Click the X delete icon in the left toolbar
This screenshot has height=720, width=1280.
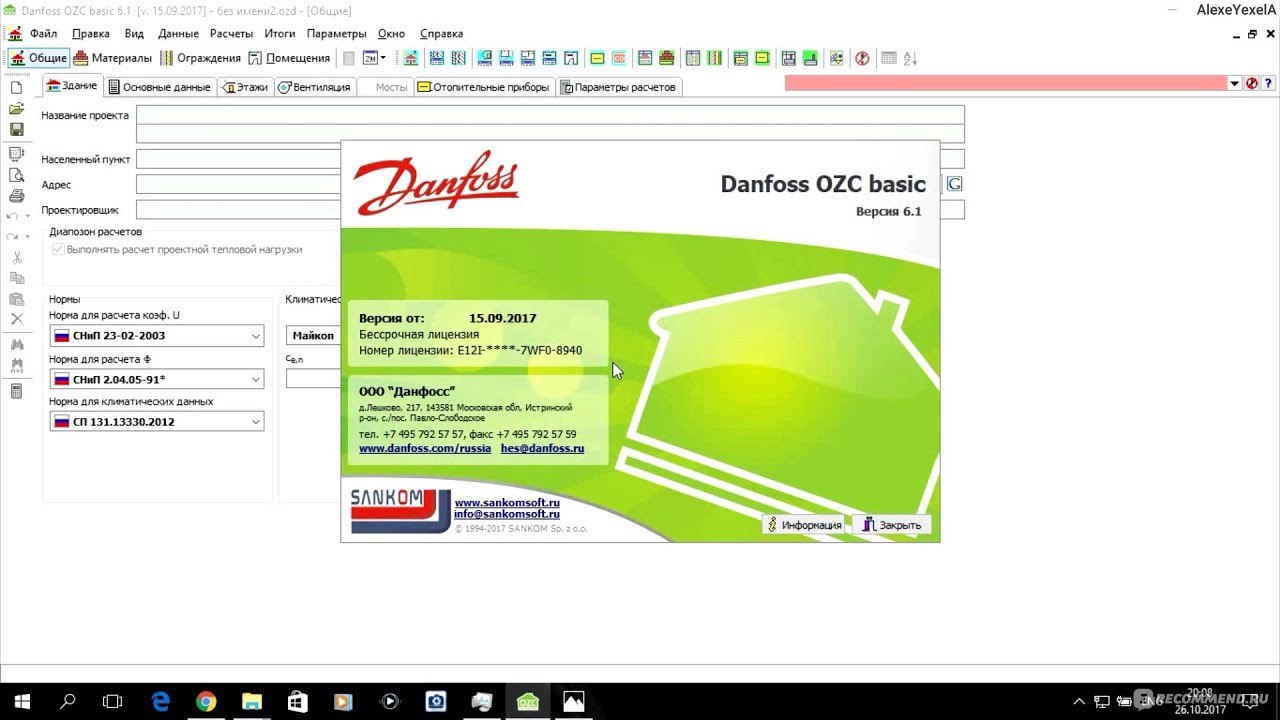16,319
